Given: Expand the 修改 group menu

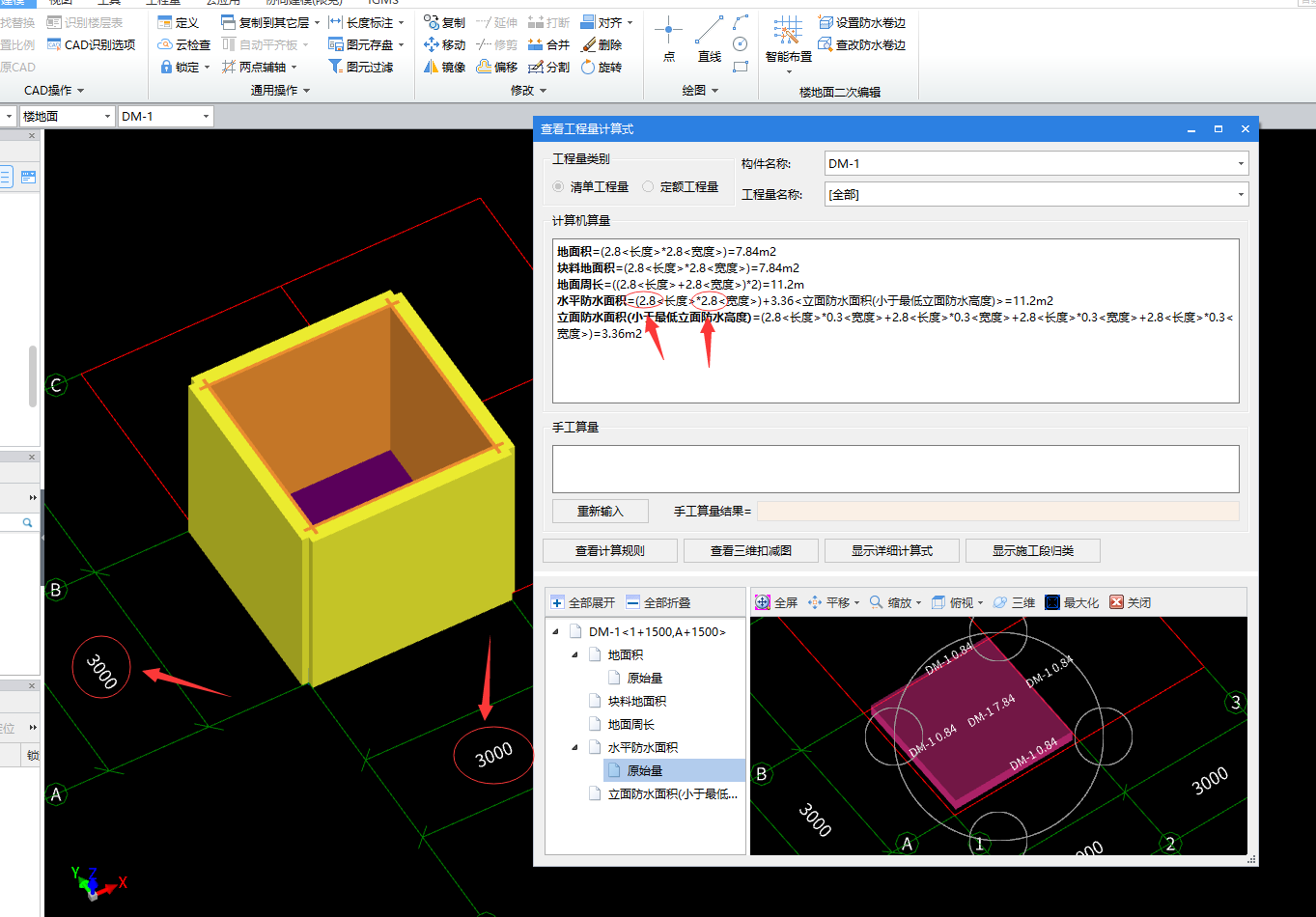Looking at the screenshot, I should click(x=528, y=90).
